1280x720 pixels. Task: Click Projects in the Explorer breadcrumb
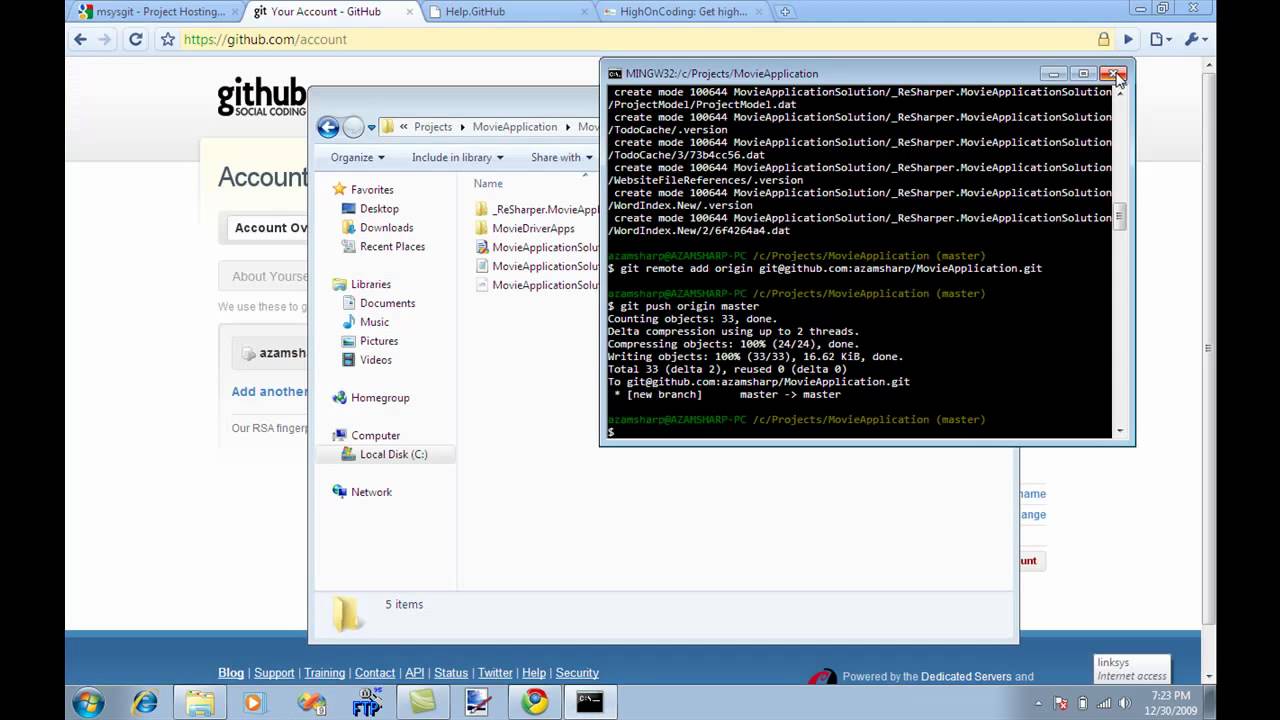click(433, 127)
